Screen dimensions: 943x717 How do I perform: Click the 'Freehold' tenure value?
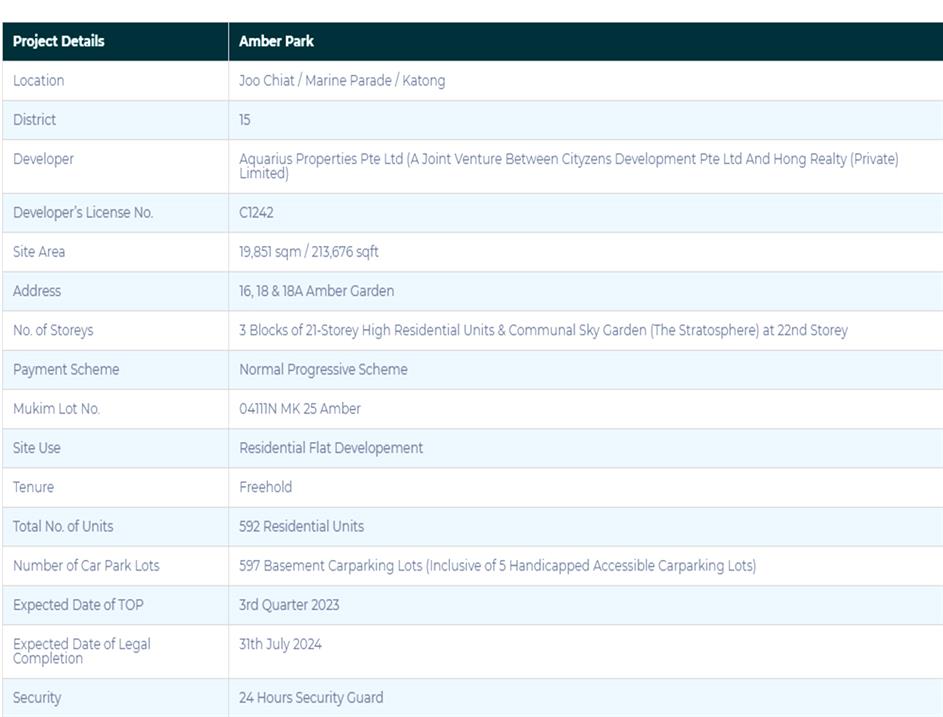266,487
